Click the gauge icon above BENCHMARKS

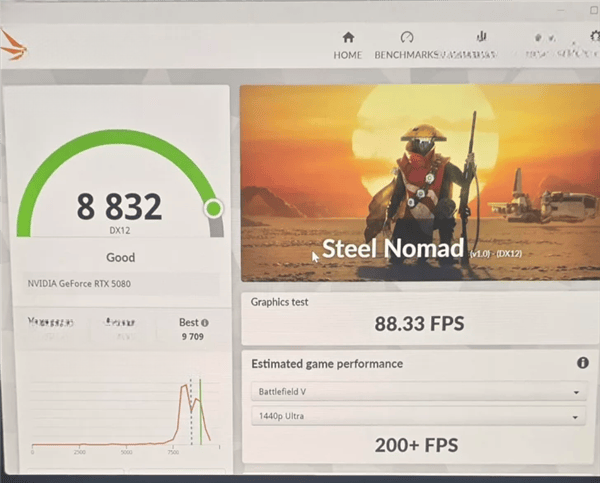tap(407, 37)
